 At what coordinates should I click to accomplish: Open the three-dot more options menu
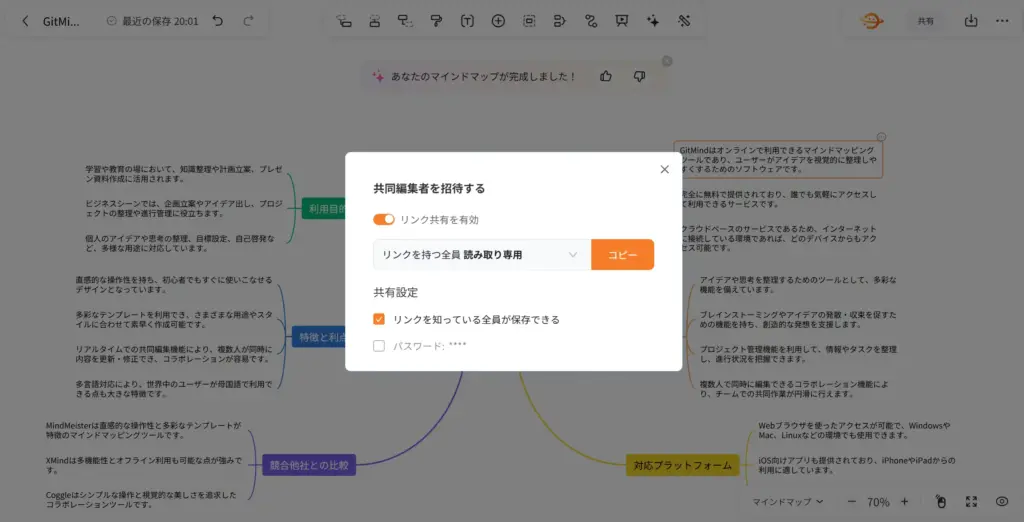coord(1002,20)
